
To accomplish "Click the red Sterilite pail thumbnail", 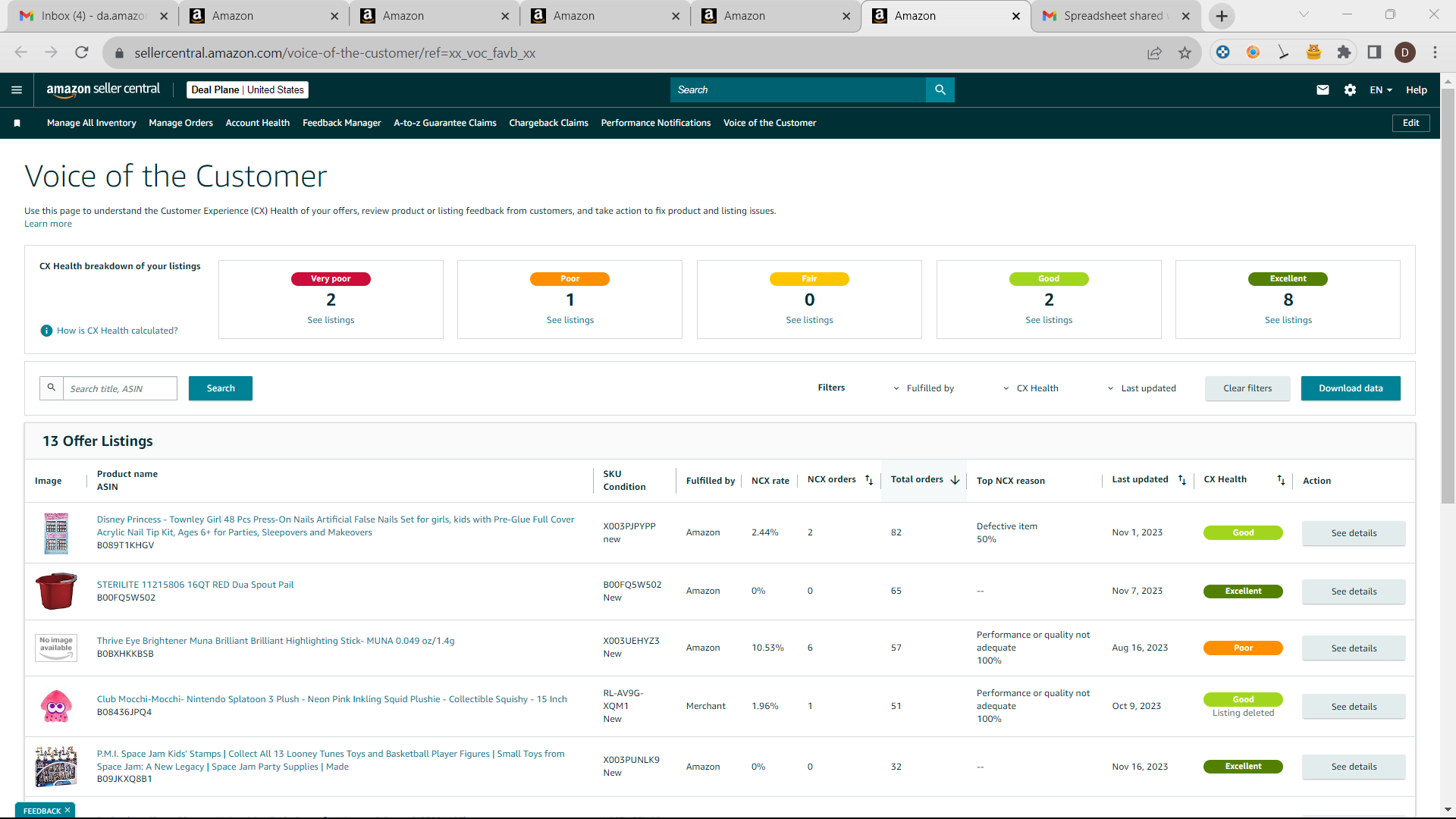I will coord(56,591).
